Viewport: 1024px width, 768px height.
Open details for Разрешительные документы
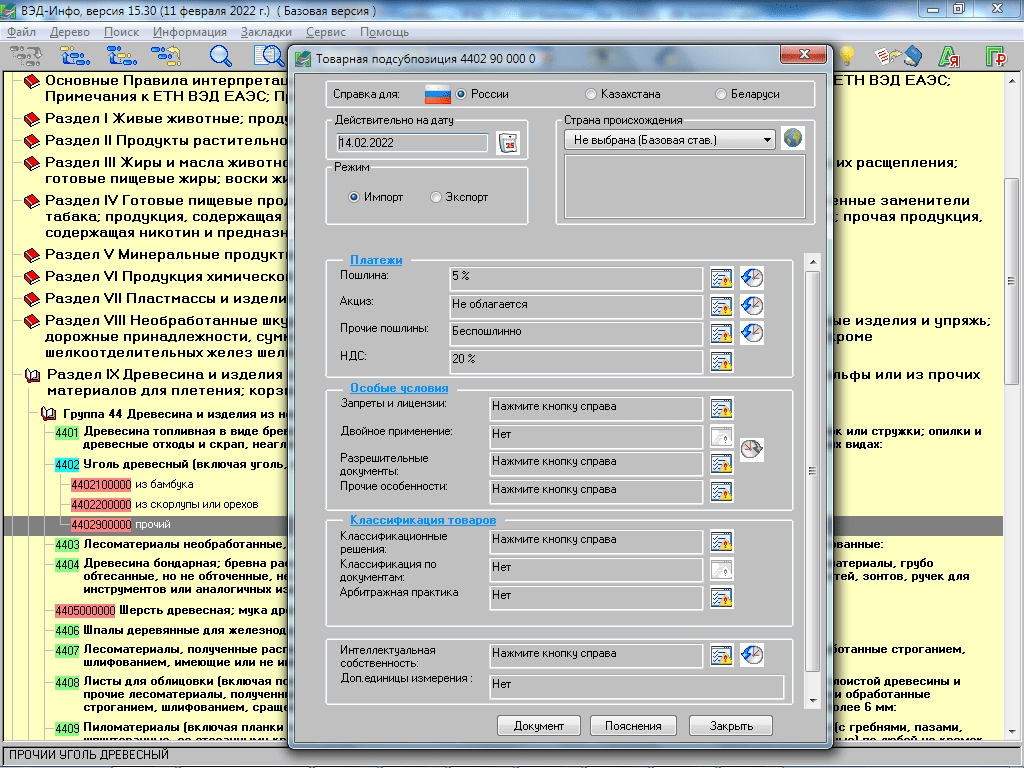click(721, 464)
